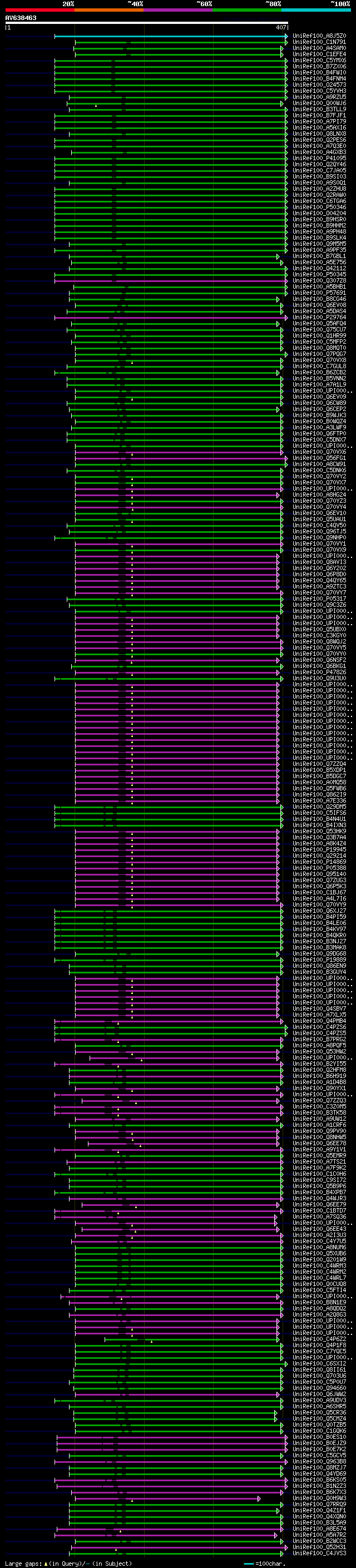Select hit UniRef100_P19945
Screen dimensions: 356x1568
(319, 850)
